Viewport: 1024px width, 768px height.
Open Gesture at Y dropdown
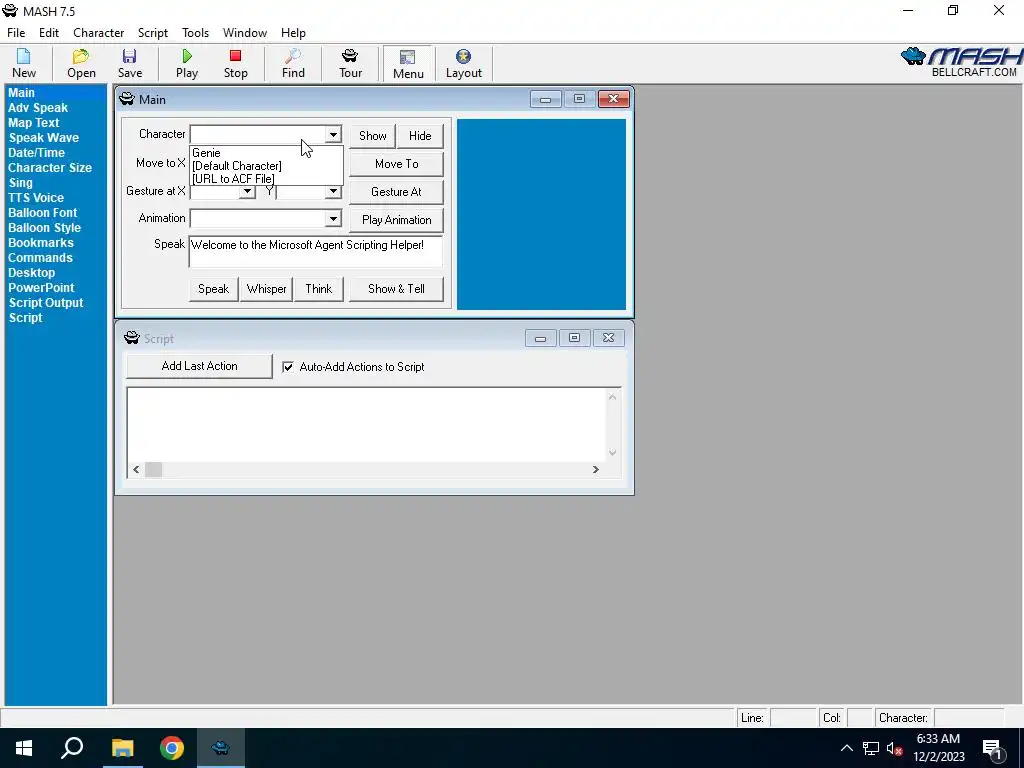pos(333,191)
